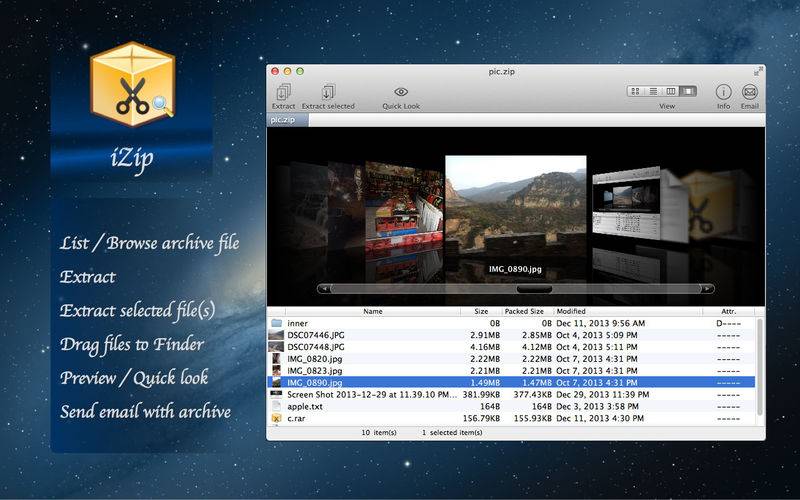
Task: Sort by the Attr. column header
Action: [729, 311]
